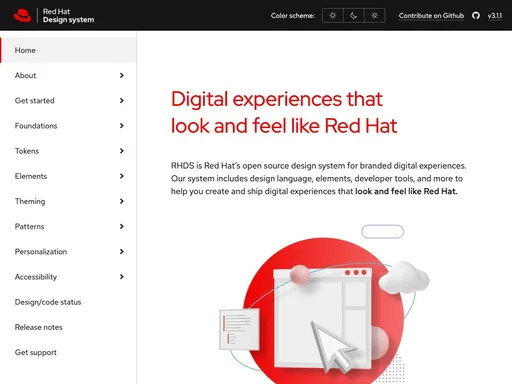Click bold text look and feel like Red Hat
This screenshot has width=512, height=384.
(406, 191)
